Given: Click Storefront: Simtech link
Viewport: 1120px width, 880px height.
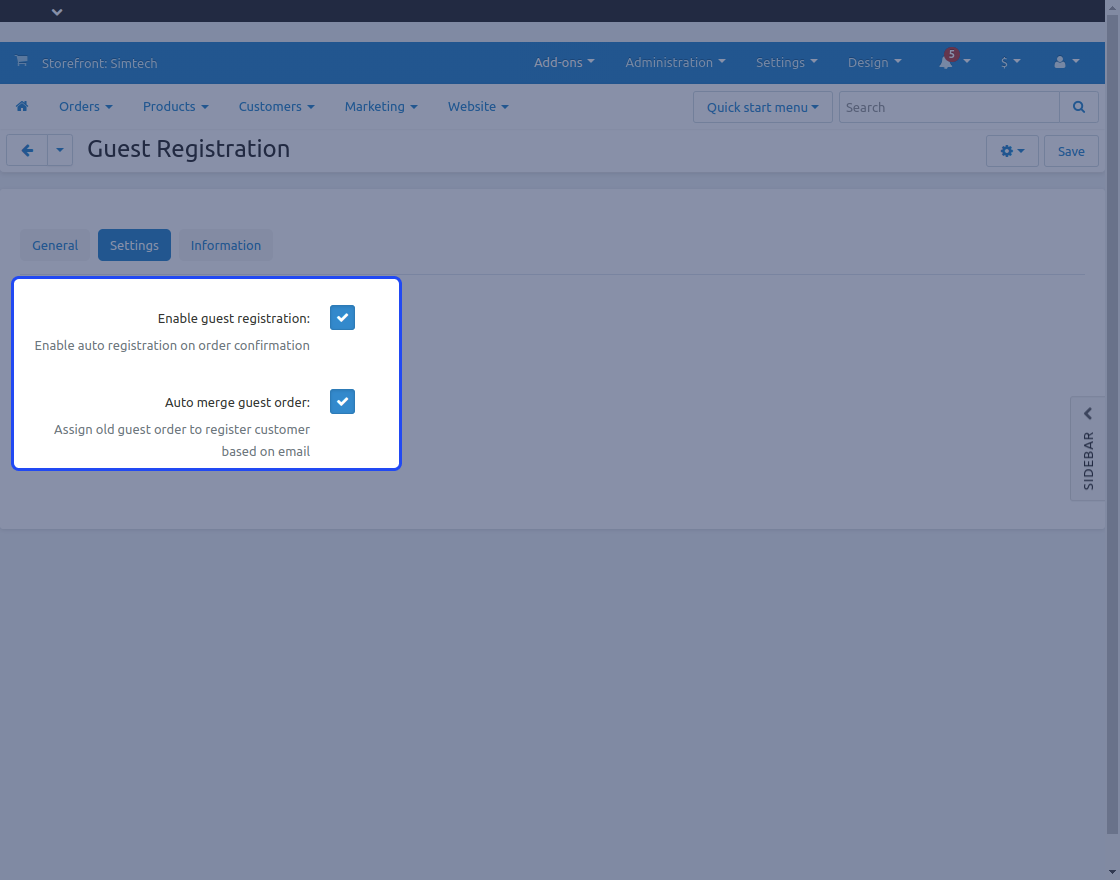Looking at the screenshot, I should click(99, 64).
